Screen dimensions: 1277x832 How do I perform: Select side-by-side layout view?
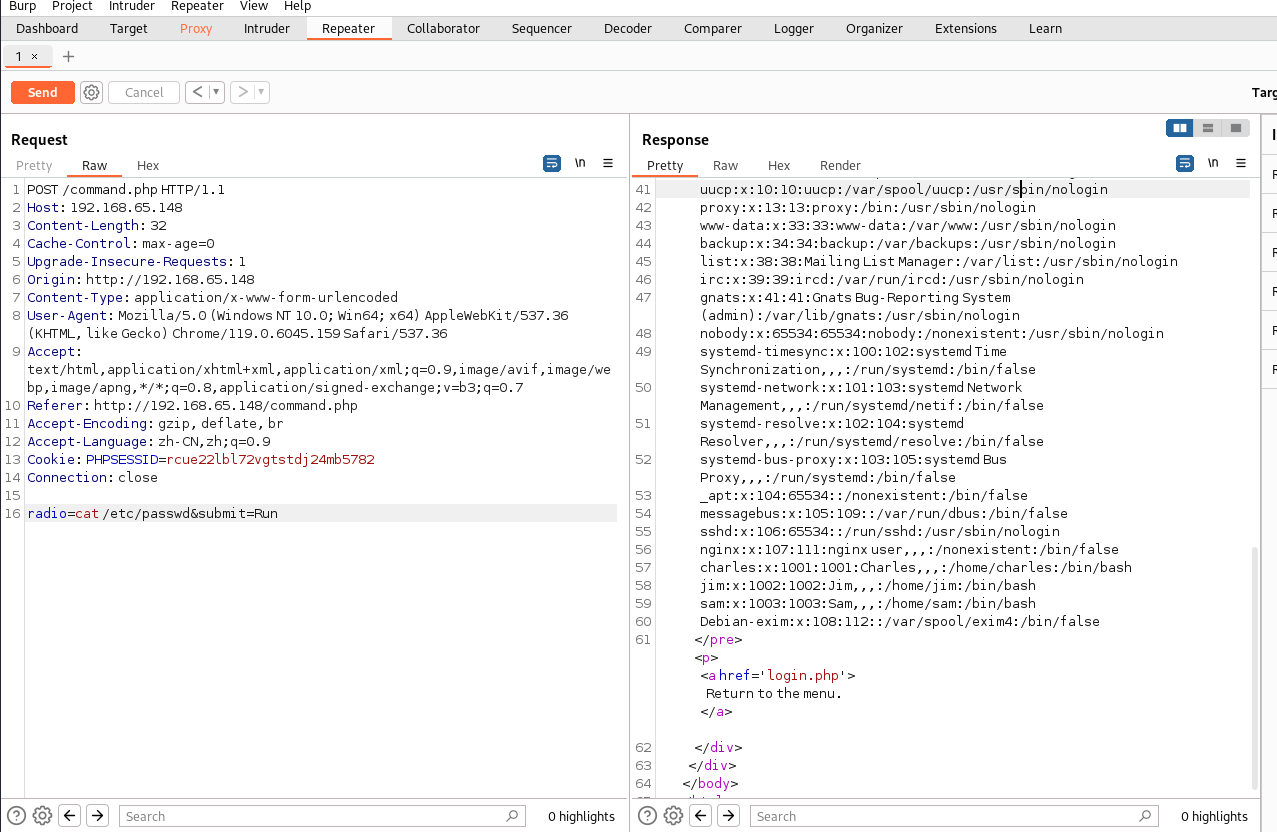coord(1180,128)
